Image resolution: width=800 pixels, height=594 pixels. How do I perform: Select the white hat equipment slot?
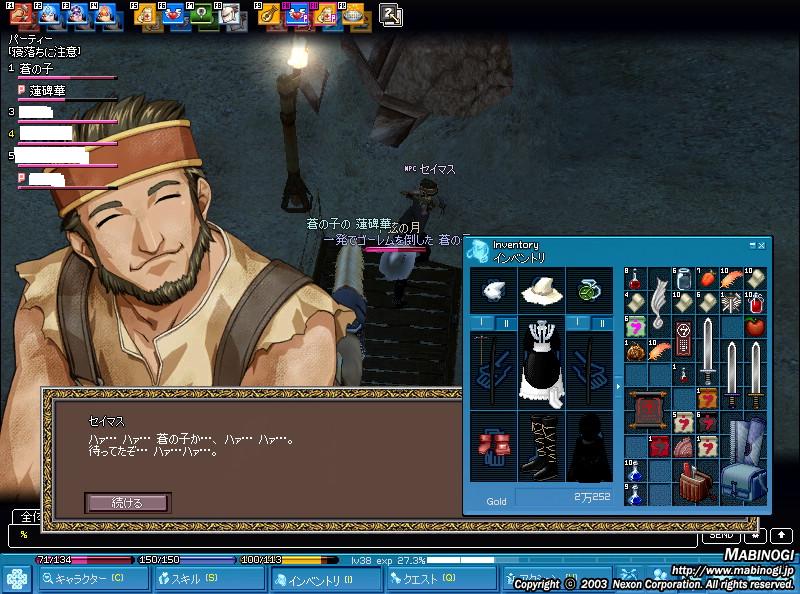(541, 290)
